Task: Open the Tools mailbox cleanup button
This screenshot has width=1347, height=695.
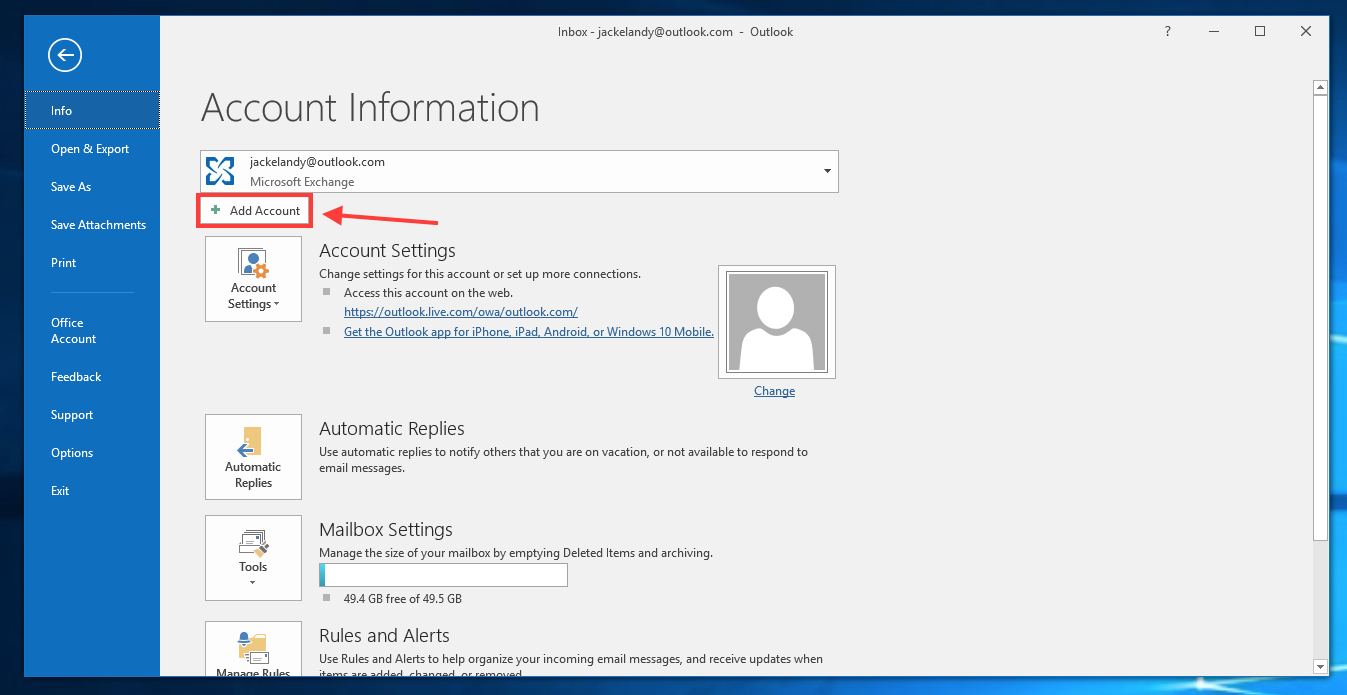Action: coord(253,558)
